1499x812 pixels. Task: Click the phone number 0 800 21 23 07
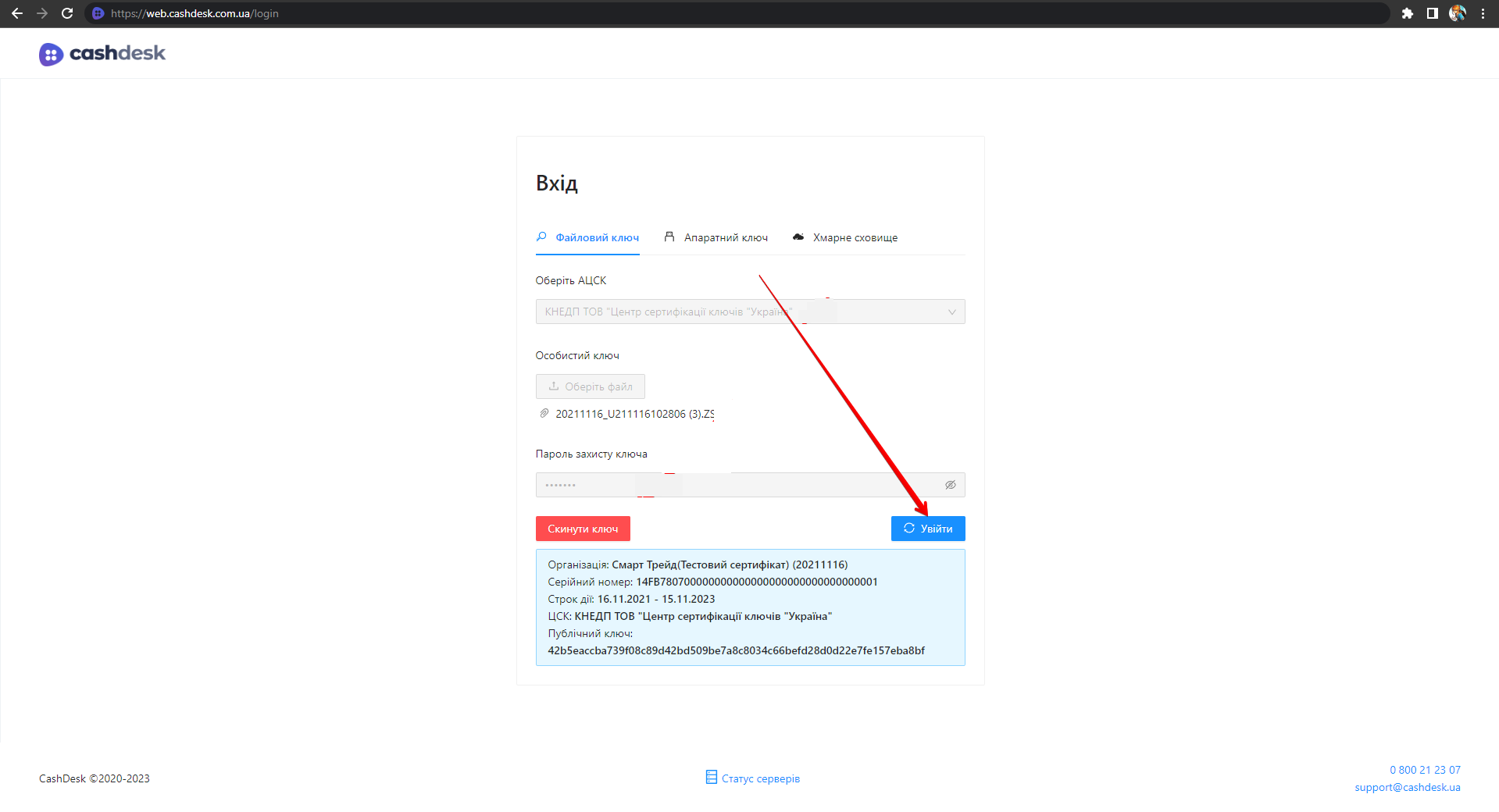1425,770
